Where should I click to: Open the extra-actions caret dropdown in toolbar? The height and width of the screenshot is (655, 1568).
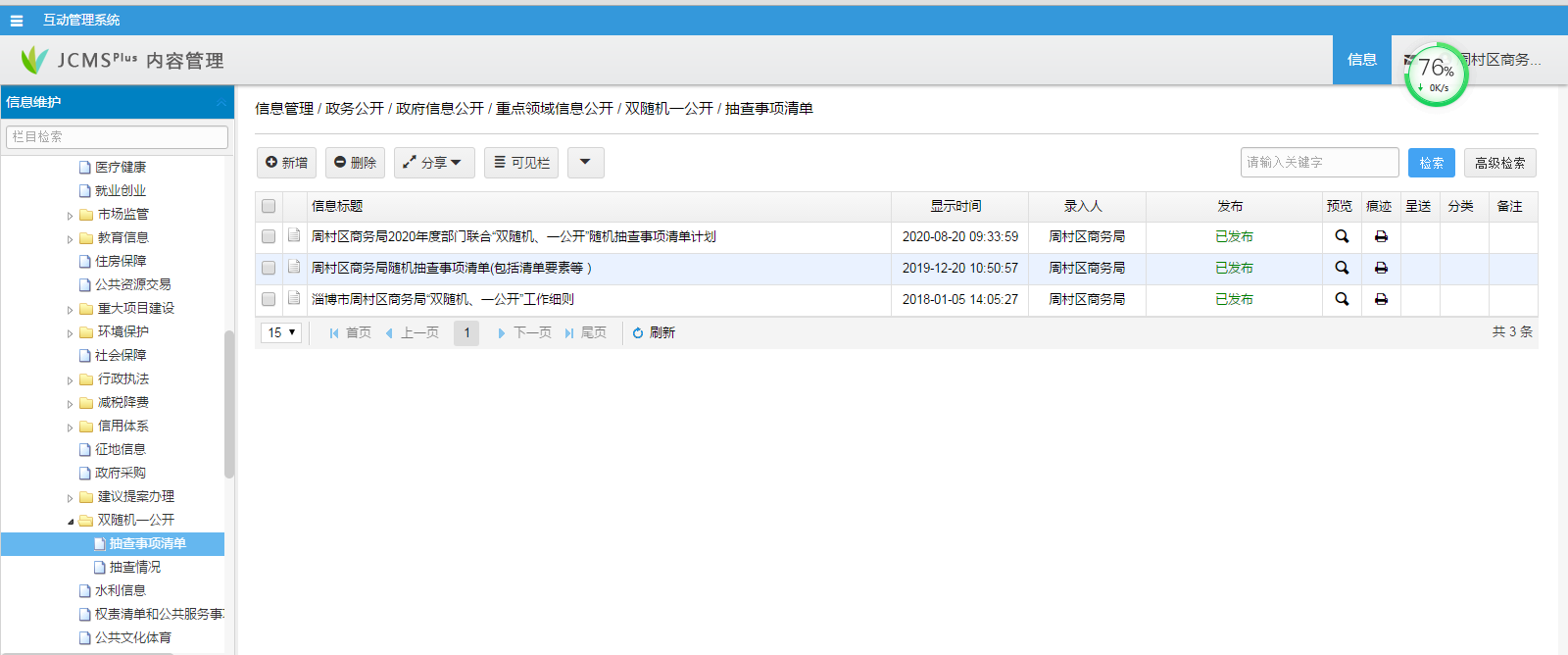tap(585, 163)
